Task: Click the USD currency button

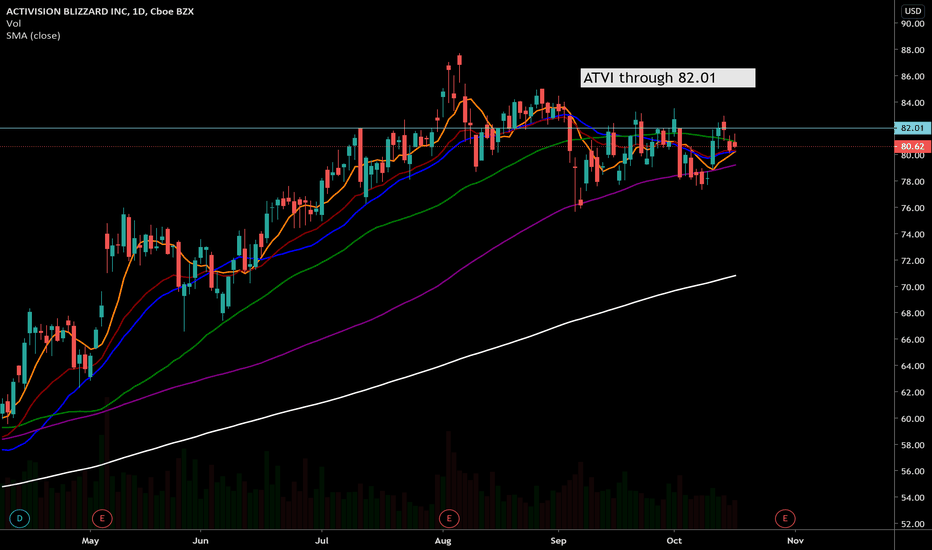Action: 913,11
